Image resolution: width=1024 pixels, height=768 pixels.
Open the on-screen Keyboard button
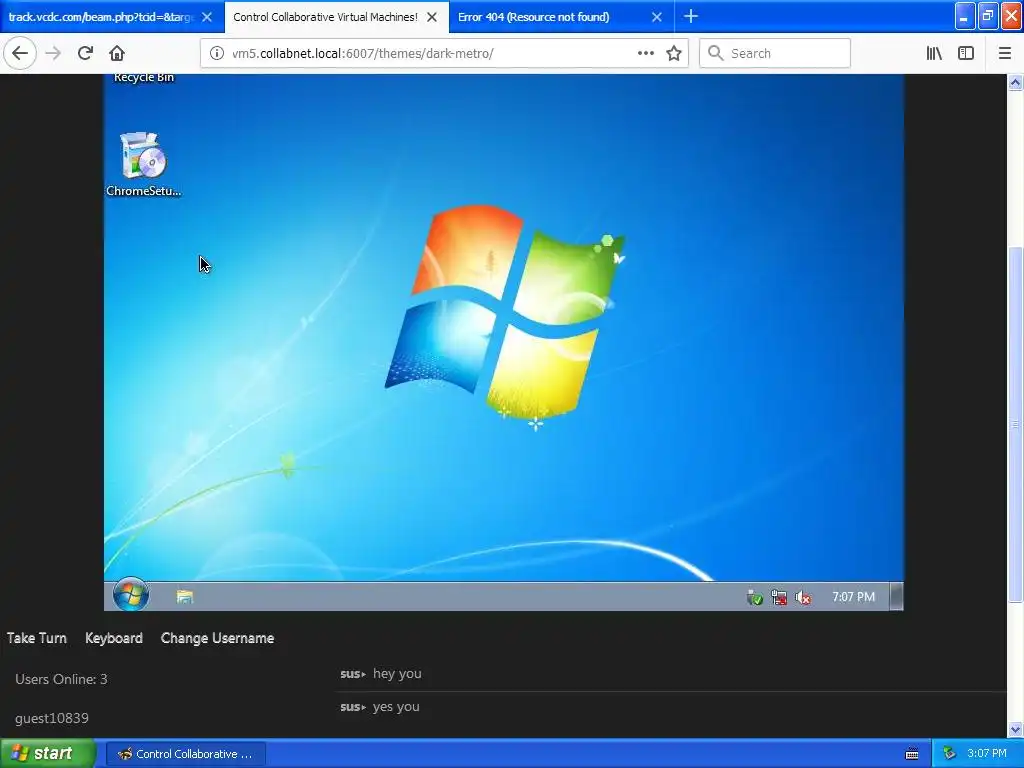pyautogui.click(x=114, y=638)
